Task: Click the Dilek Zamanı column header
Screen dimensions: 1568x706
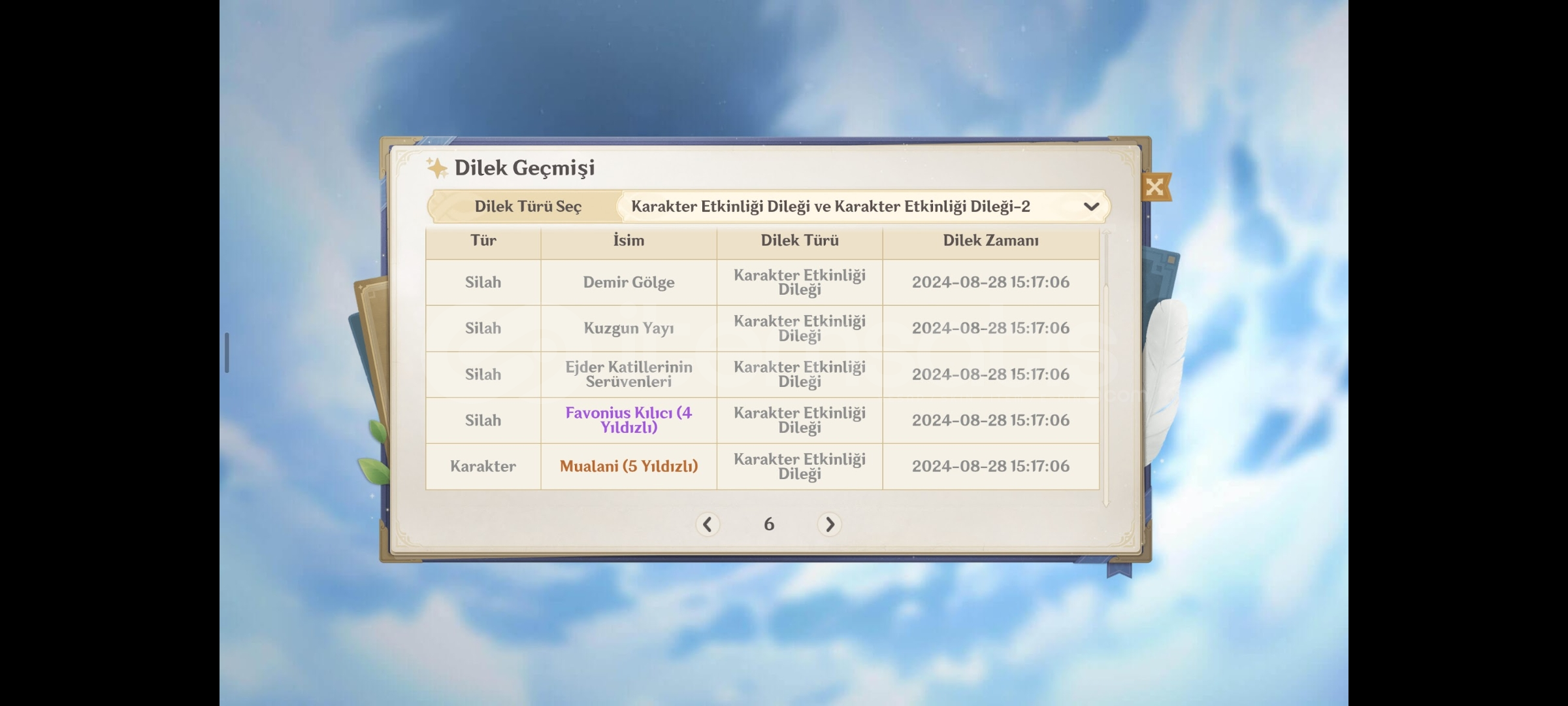Action: [x=990, y=241]
